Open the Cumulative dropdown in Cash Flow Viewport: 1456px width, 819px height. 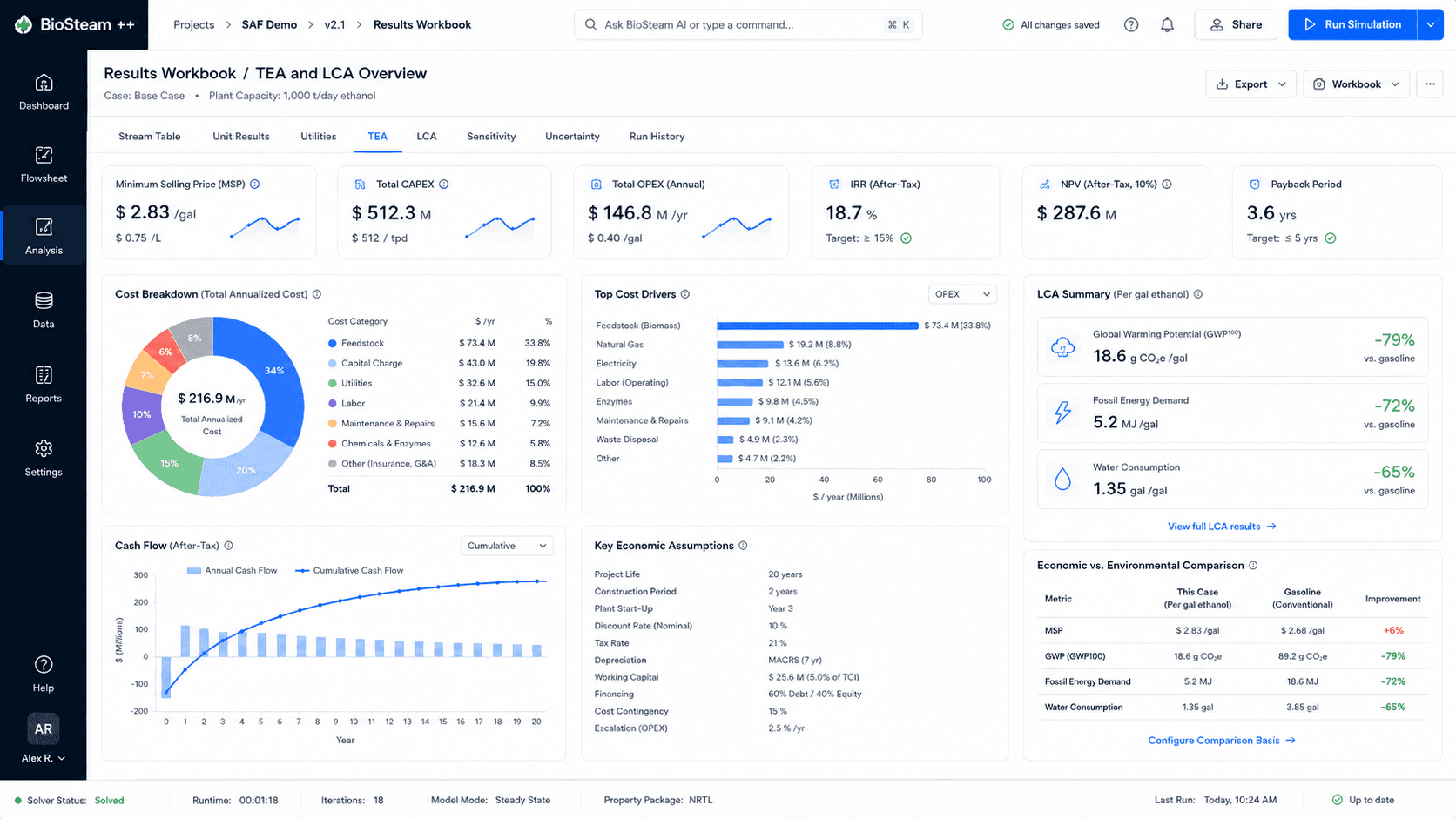pyautogui.click(x=507, y=546)
